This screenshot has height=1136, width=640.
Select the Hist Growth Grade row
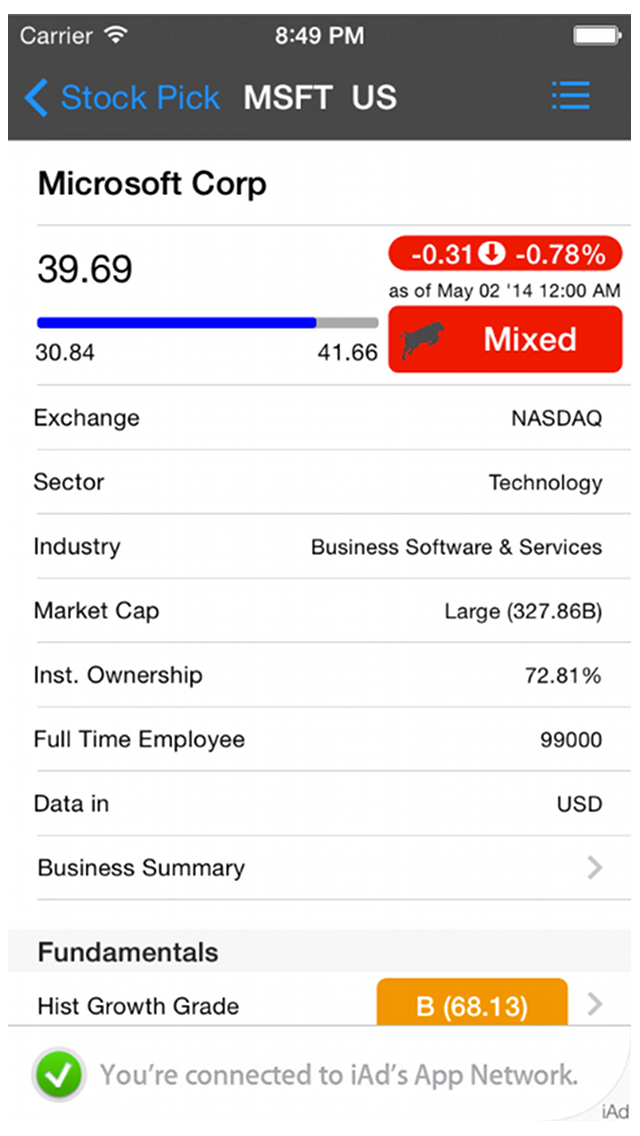point(138,1005)
